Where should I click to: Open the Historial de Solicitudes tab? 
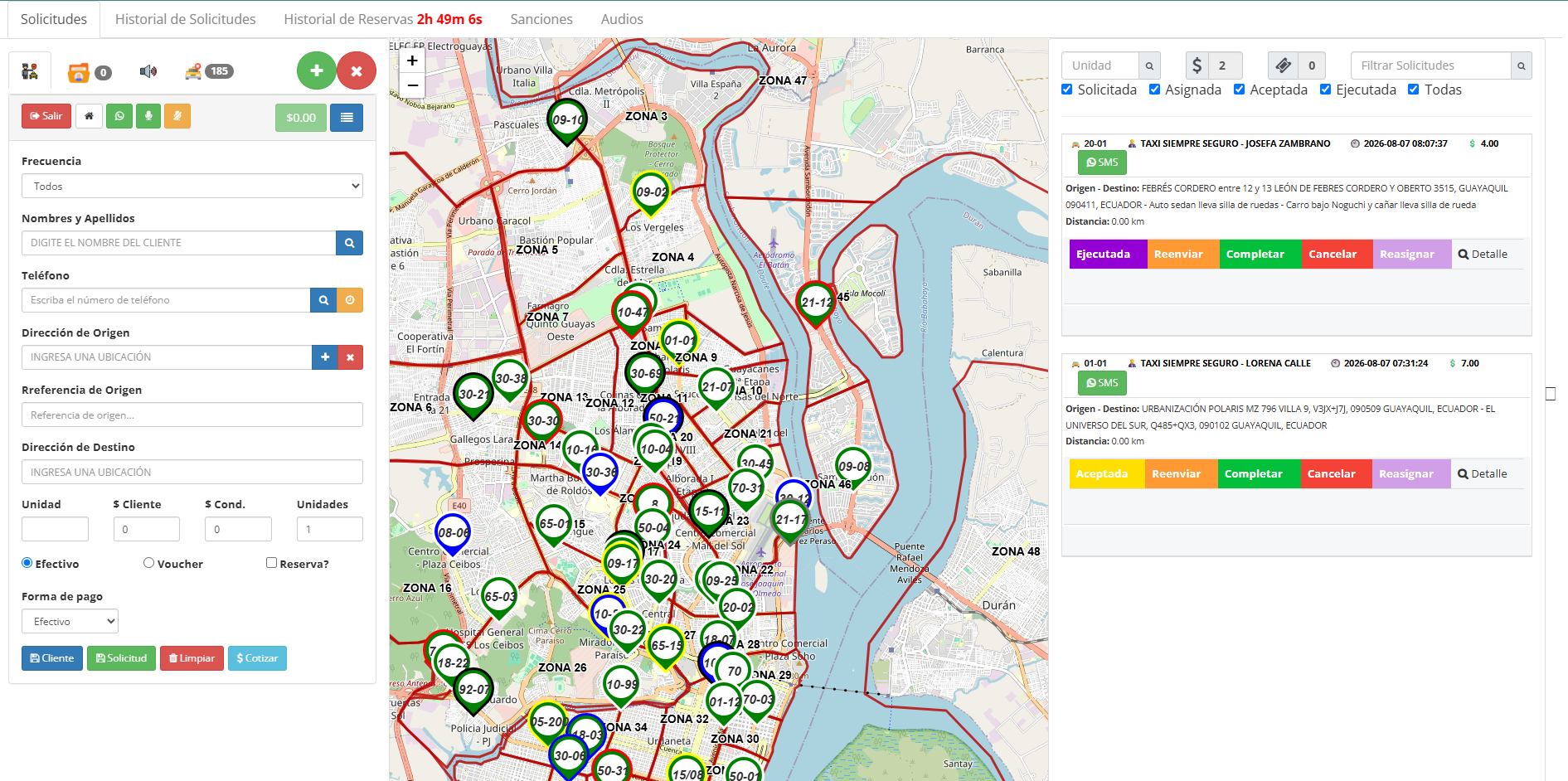point(186,19)
